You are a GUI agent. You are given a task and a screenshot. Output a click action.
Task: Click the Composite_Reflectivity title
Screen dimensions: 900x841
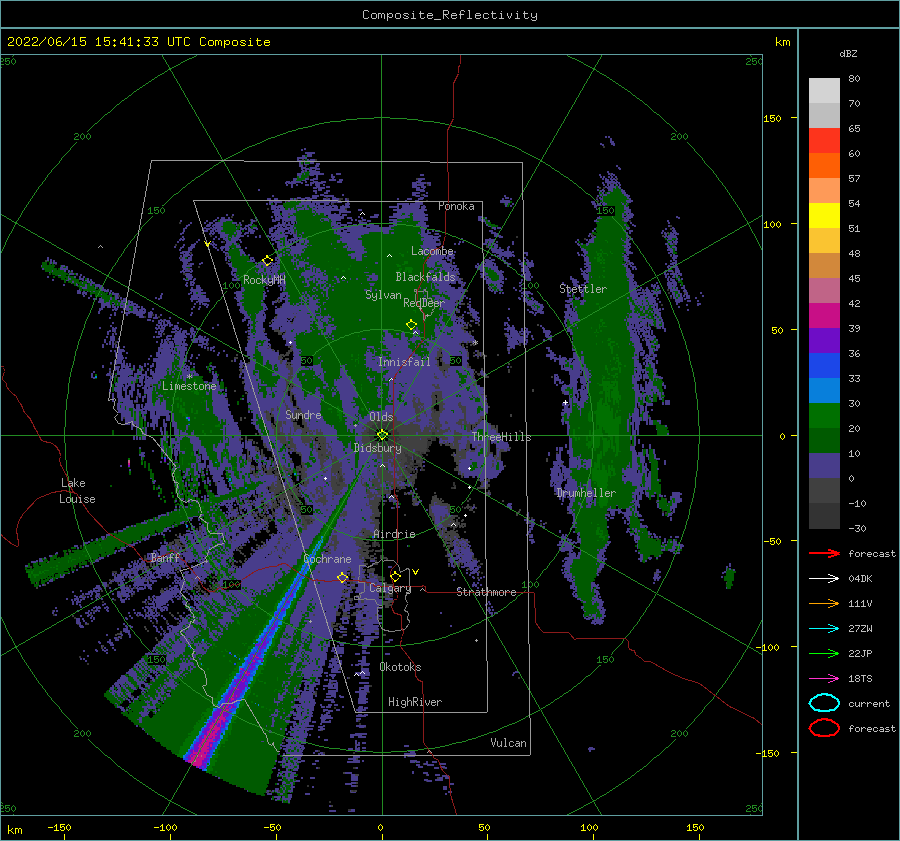coord(450,15)
